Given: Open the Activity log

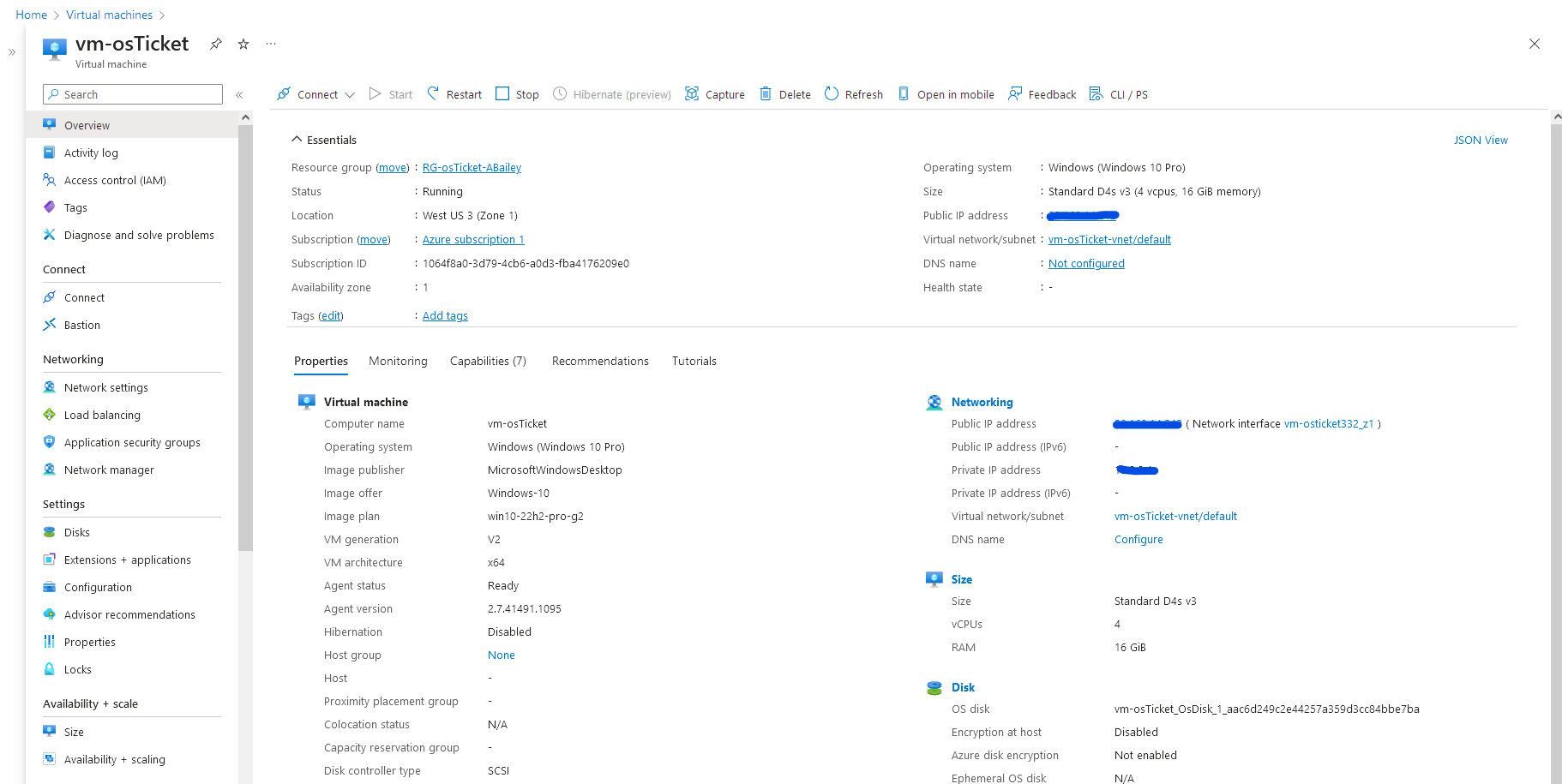Looking at the screenshot, I should (132, 153).
